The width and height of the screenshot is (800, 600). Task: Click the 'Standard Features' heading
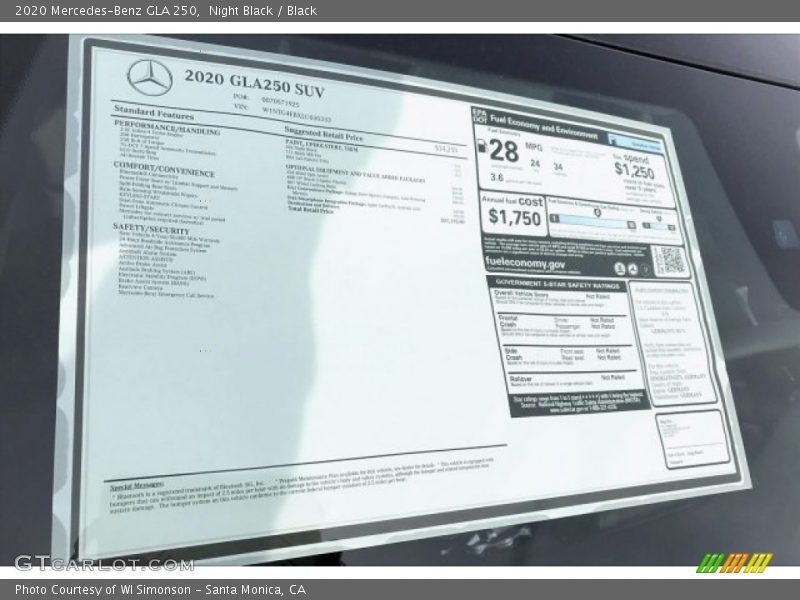[x=154, y=112]
